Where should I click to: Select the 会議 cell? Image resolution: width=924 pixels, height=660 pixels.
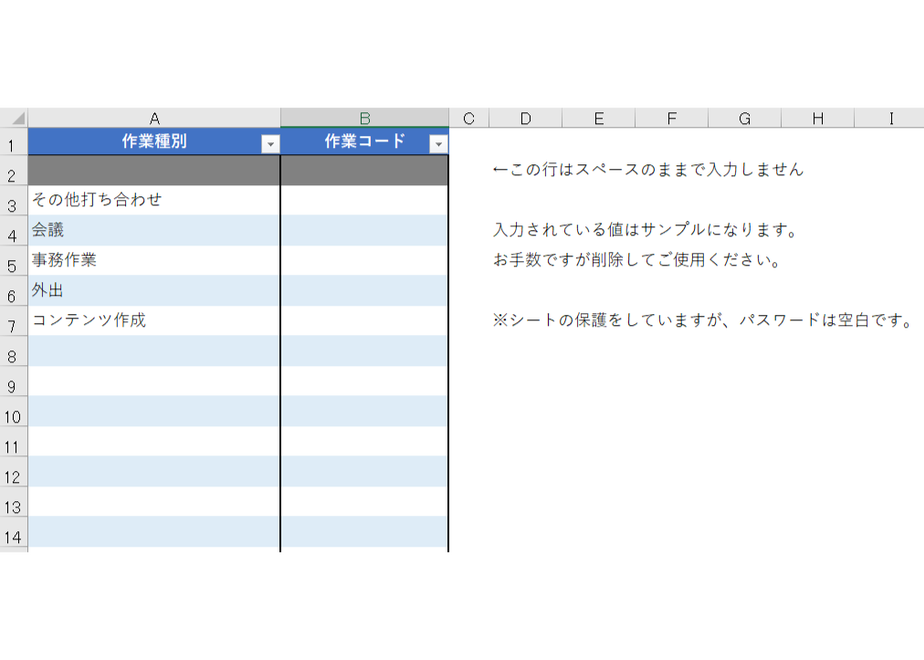pyautogui.click(x=154, y=230)
